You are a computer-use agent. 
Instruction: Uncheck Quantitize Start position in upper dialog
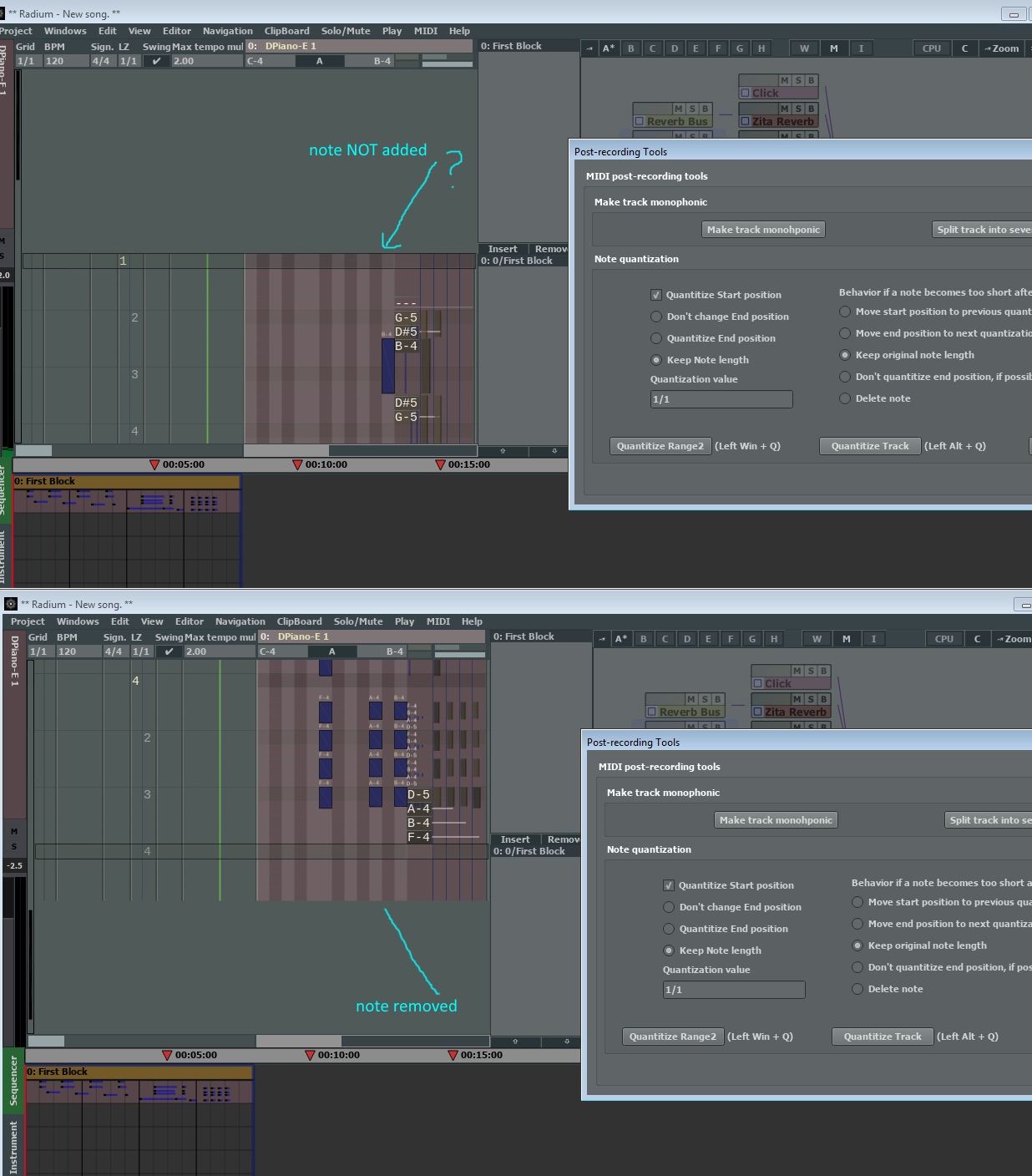point(656,295)
